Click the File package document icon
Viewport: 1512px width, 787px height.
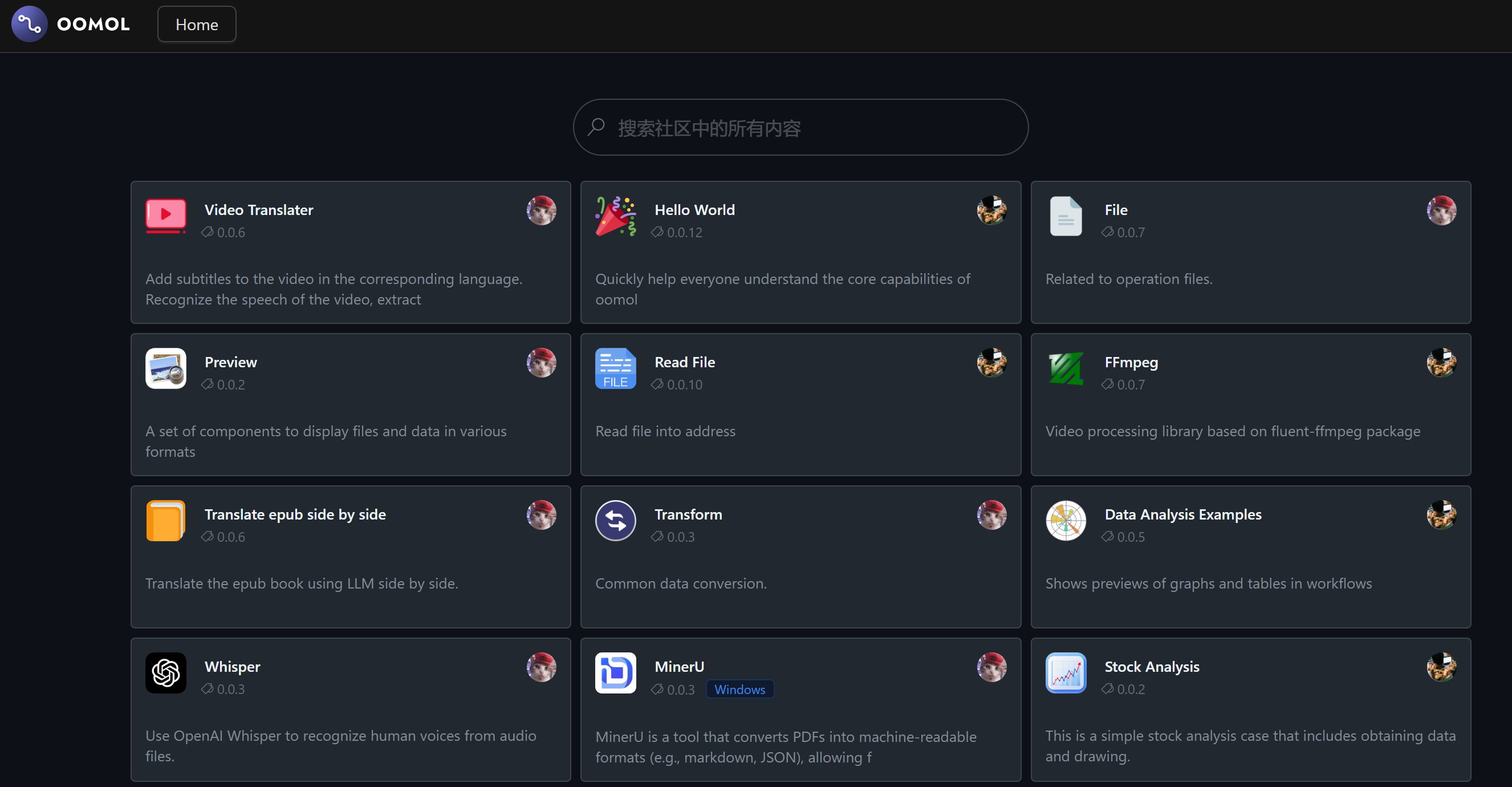click(x=1066, y=216)
